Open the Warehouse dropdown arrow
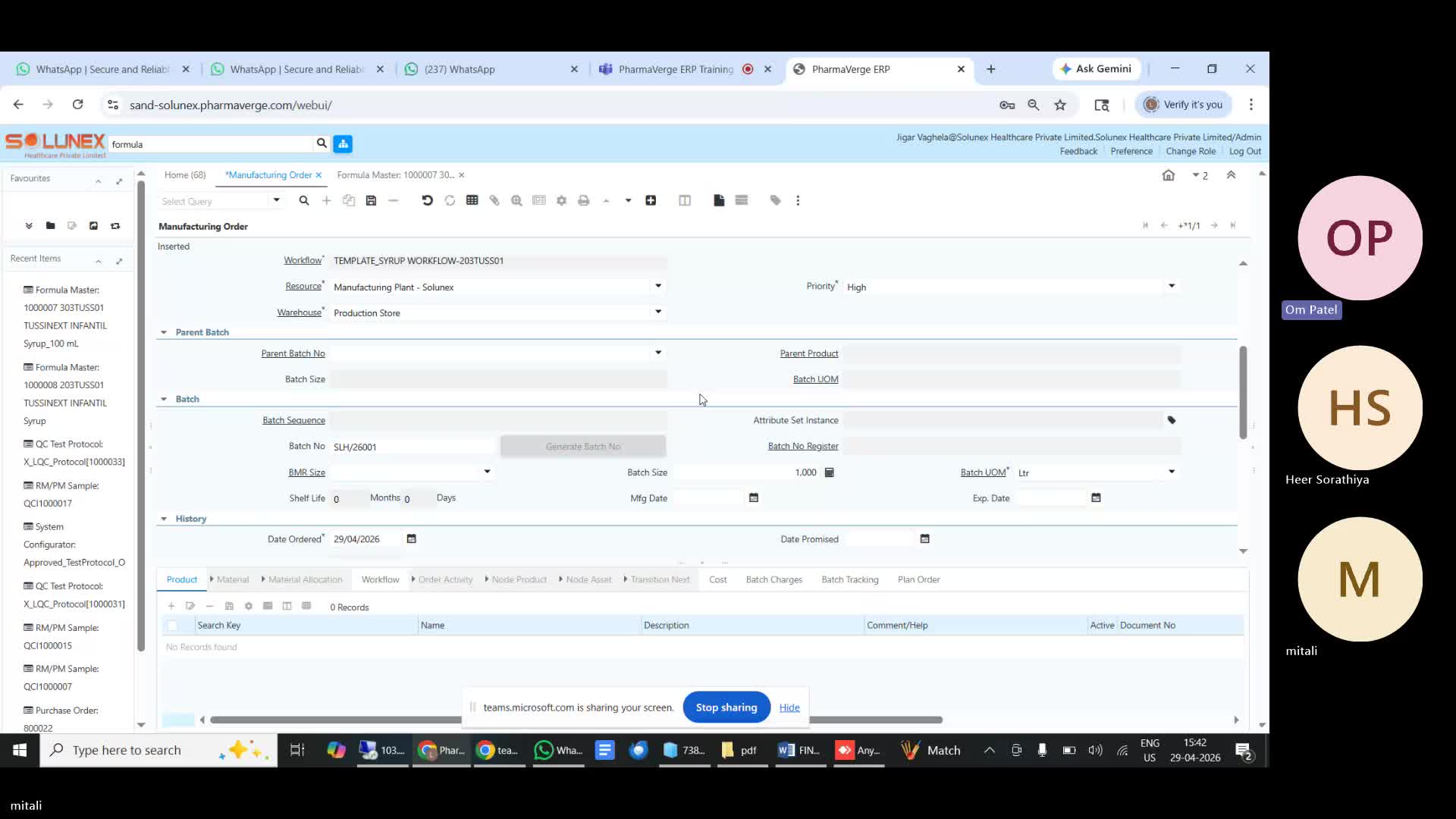 pos(658,312)
